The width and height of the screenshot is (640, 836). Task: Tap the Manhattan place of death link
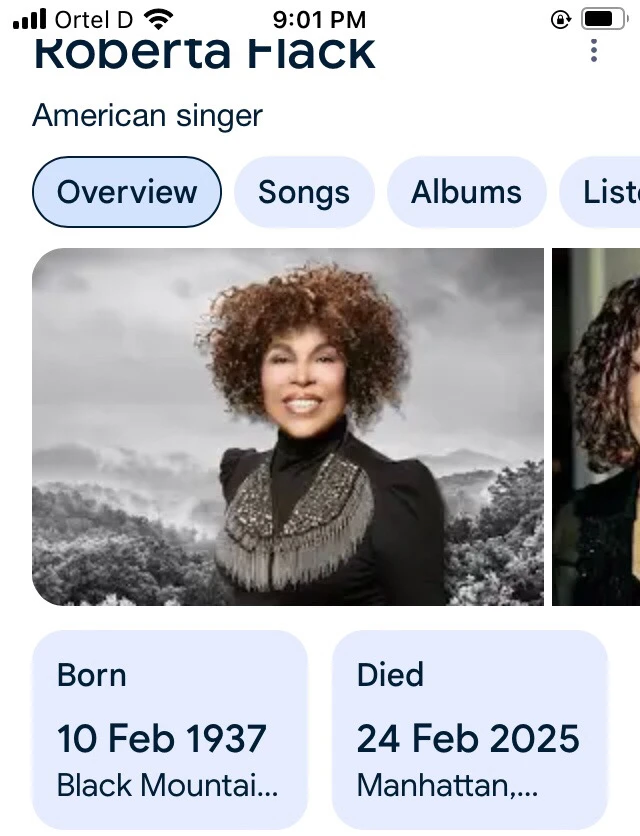coord(447,785)
